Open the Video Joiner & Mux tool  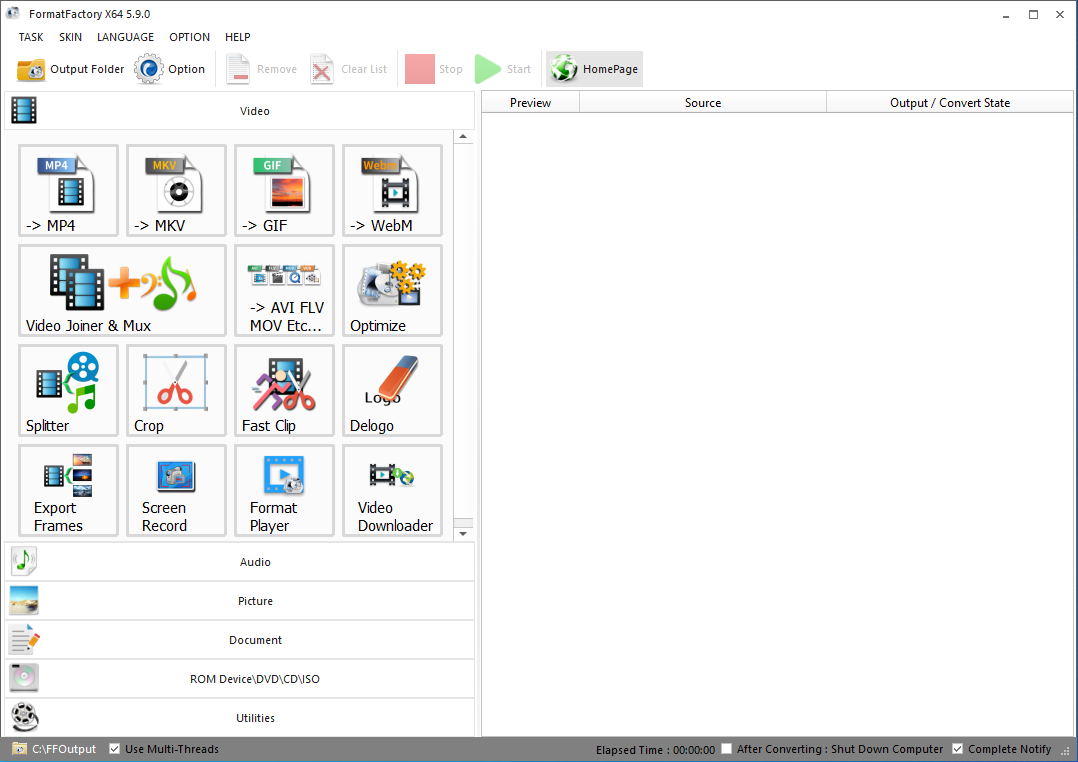coord(122,290)
